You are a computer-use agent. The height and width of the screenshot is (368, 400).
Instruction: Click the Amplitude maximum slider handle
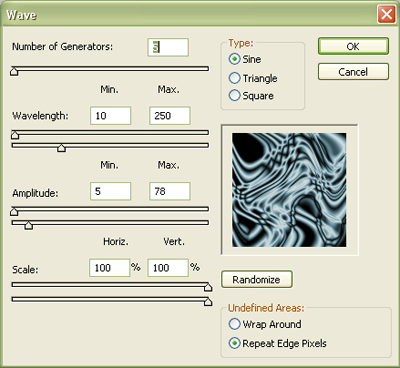[x=29, y=225]
